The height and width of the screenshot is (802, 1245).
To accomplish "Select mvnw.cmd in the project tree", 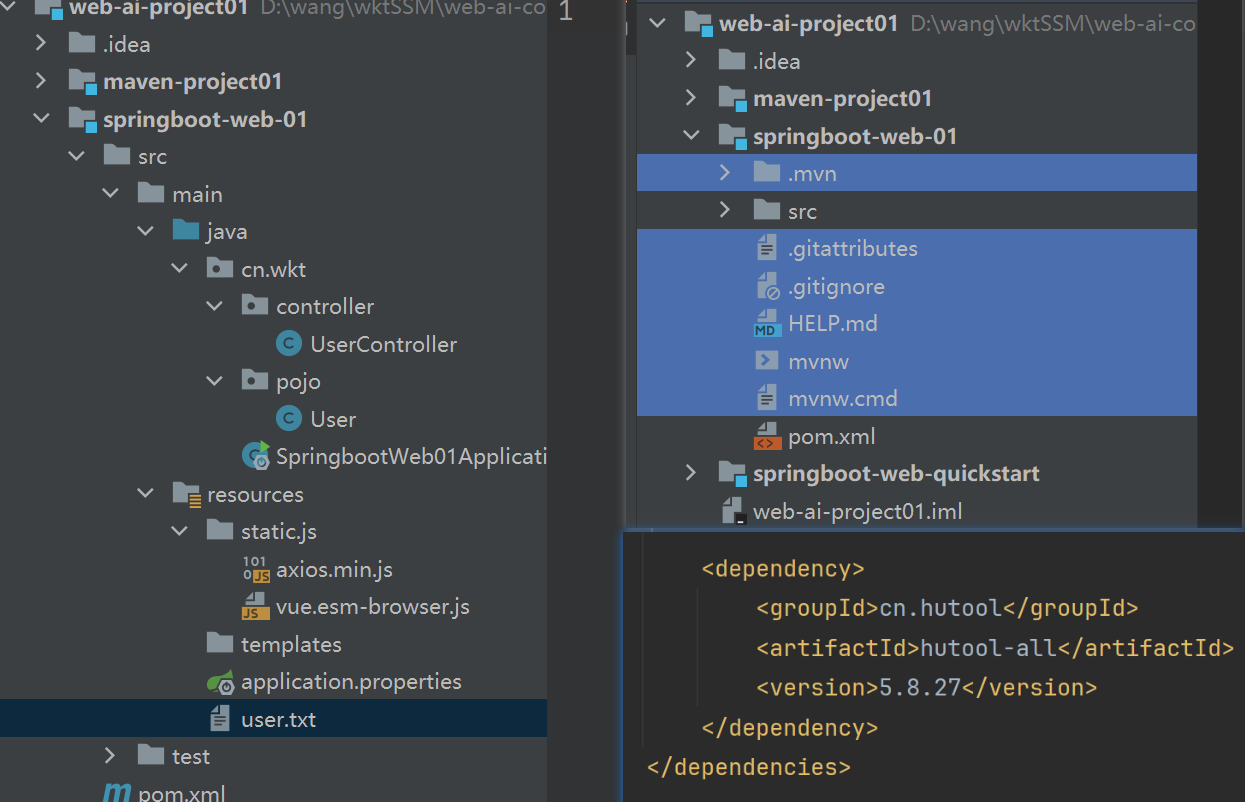I will pos(842,399).
